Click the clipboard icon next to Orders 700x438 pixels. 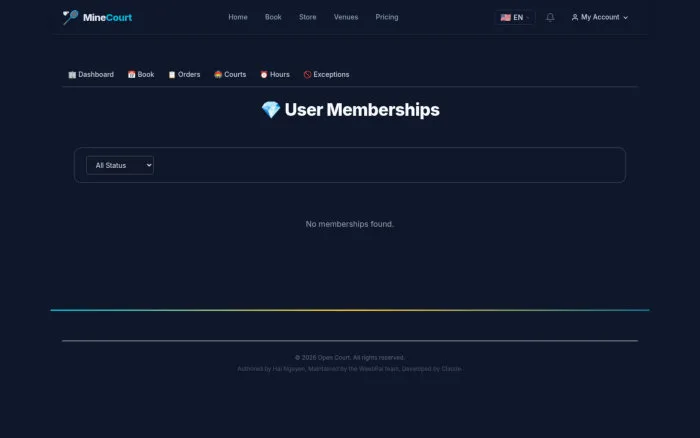pos(172,75)
